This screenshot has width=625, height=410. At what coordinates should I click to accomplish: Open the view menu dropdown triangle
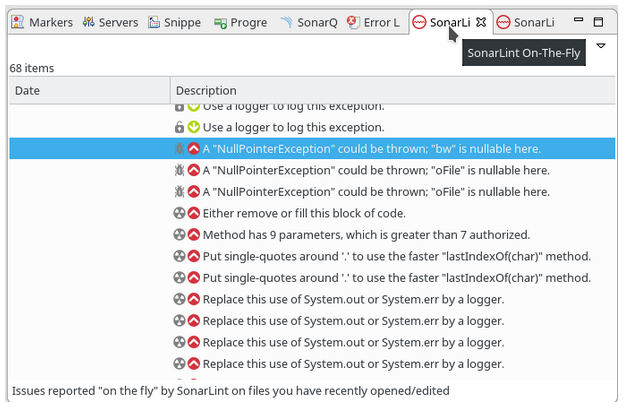[601, 46]
